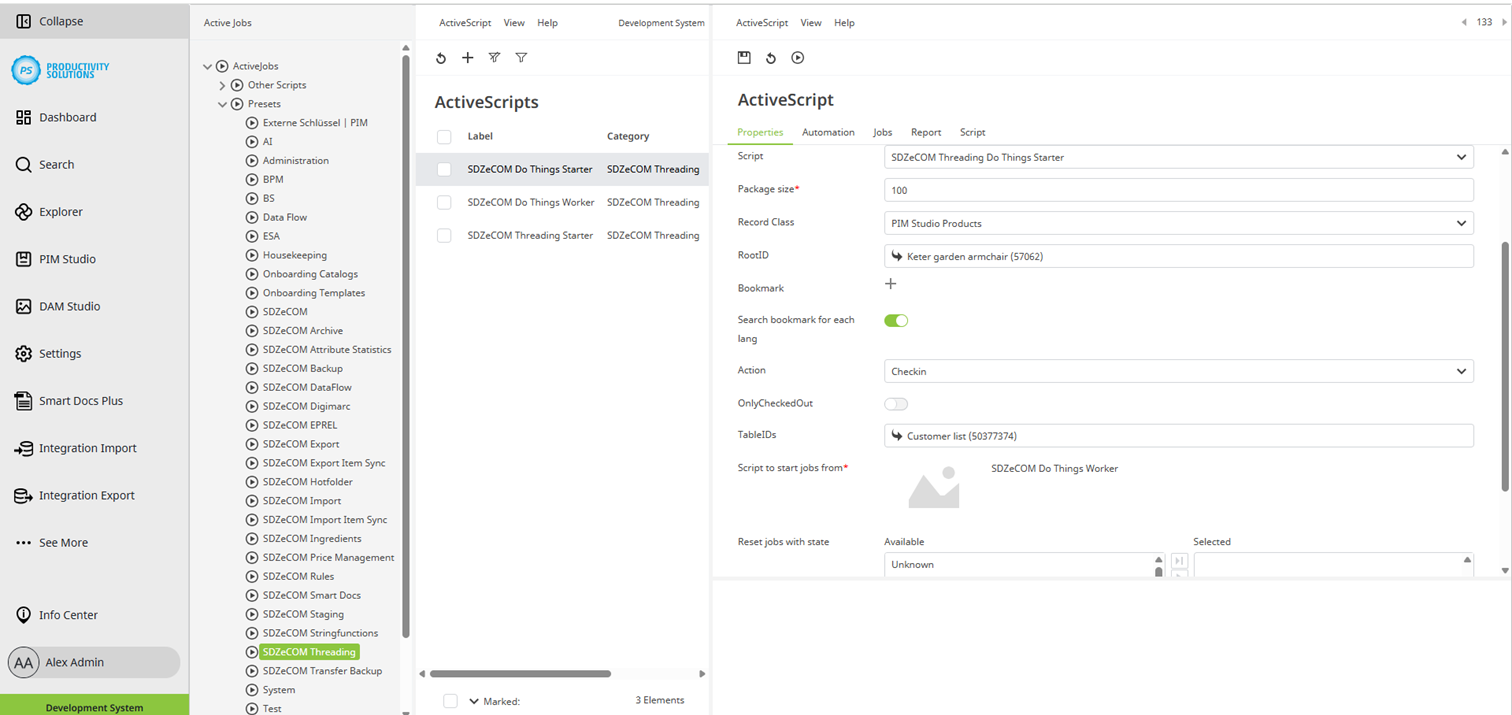Open the Action dropdown showing Checkin

(x=1178, y=370)
